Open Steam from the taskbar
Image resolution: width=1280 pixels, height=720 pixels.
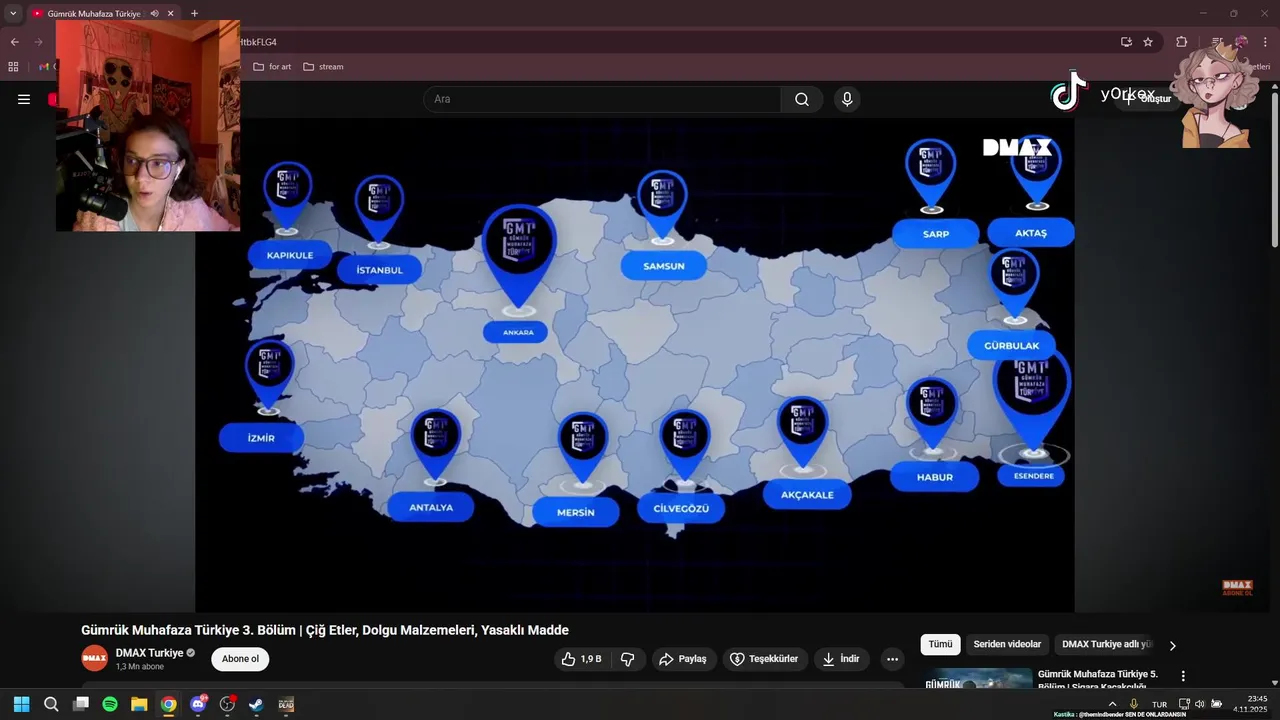(x=257, y=704)
